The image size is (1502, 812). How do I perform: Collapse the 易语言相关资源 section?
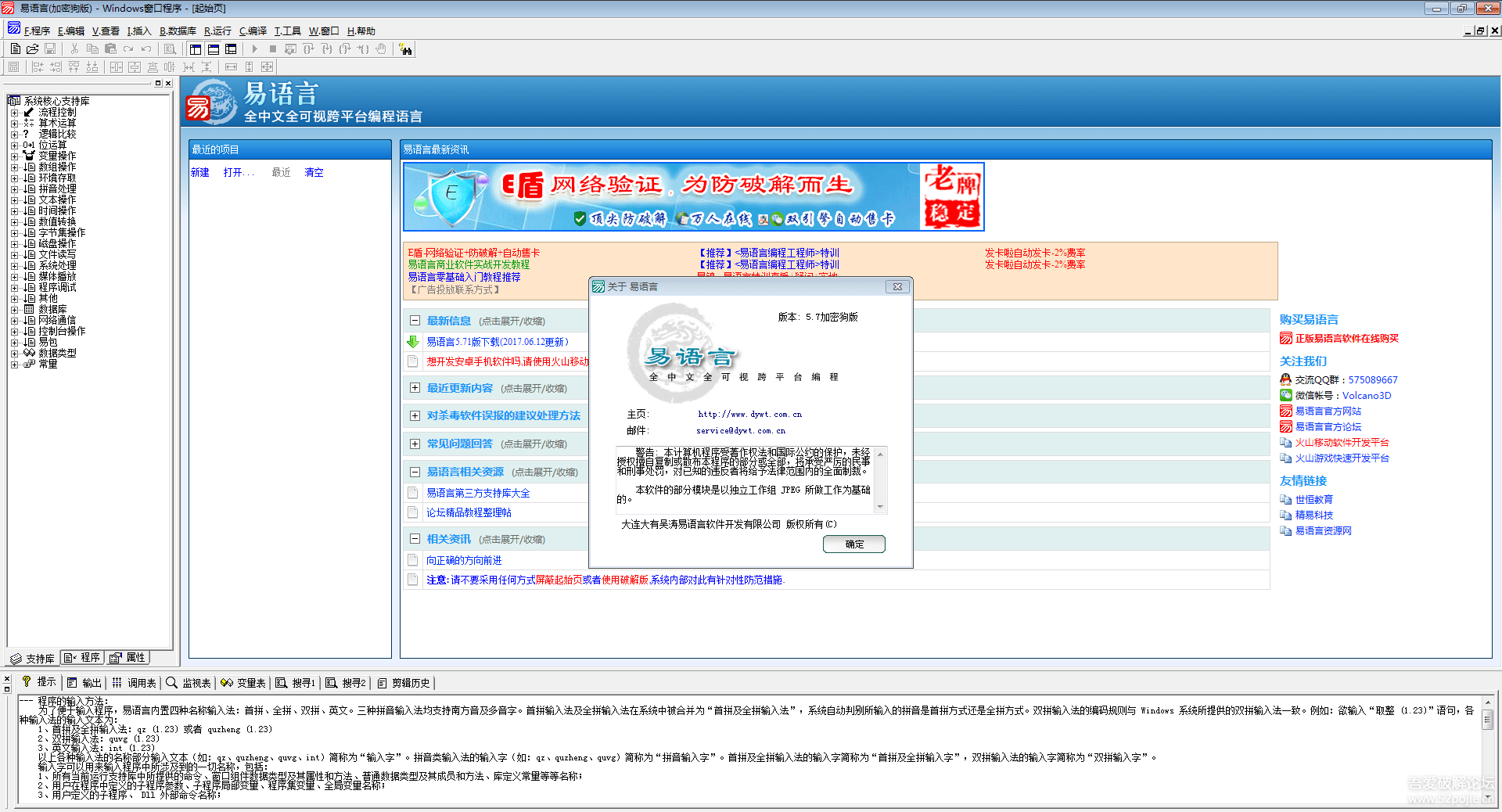[x=415, y=472]
